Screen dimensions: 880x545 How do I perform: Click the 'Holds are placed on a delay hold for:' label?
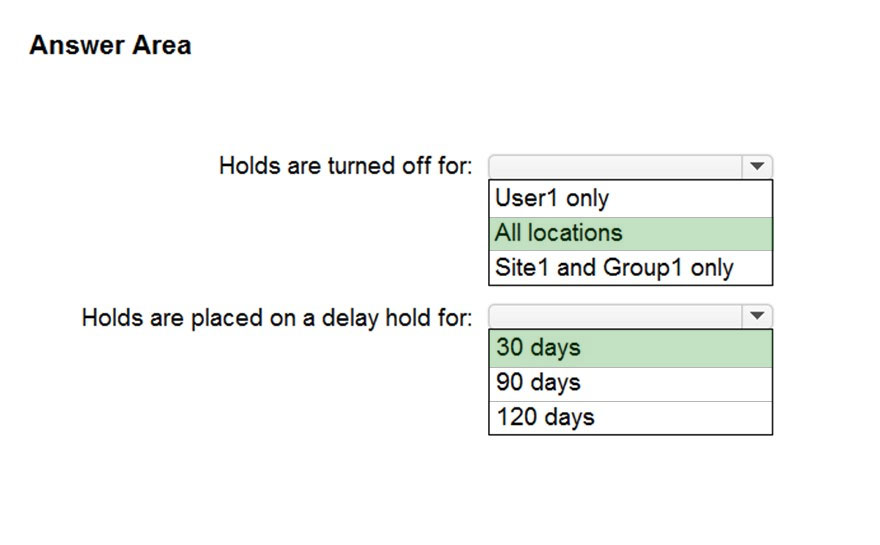click(277, 318)
